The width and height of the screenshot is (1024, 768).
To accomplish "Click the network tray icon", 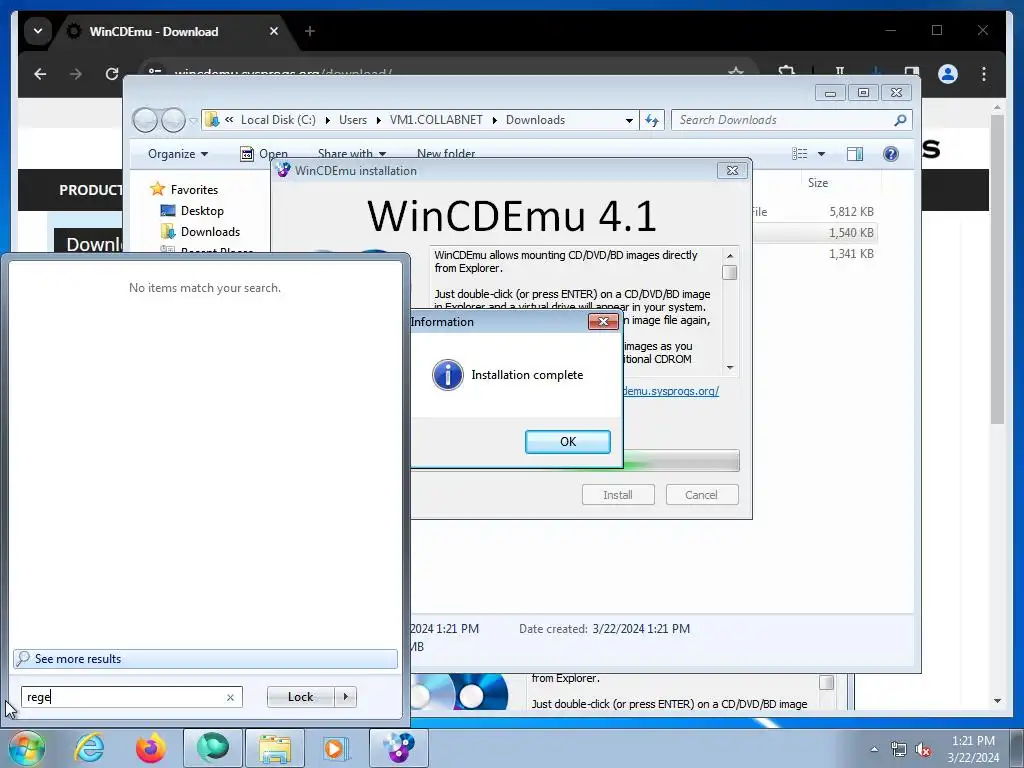I will tap(899, 749).
